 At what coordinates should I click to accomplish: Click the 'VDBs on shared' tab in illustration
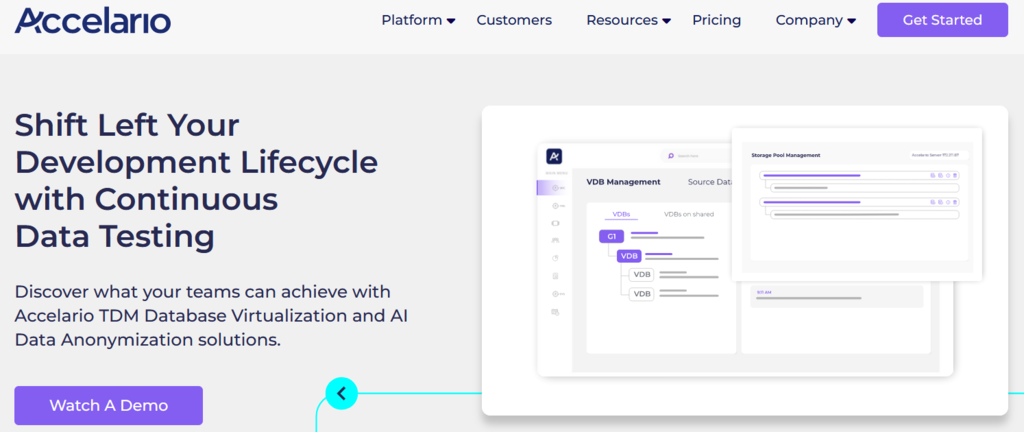click(689, 214)
